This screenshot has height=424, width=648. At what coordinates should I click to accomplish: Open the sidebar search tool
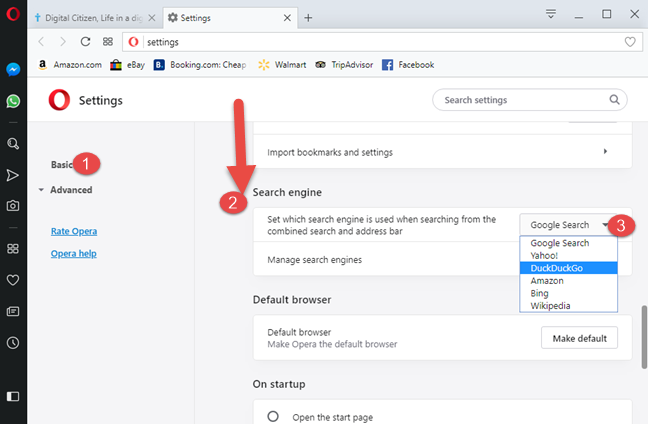[x=13, y=144]
